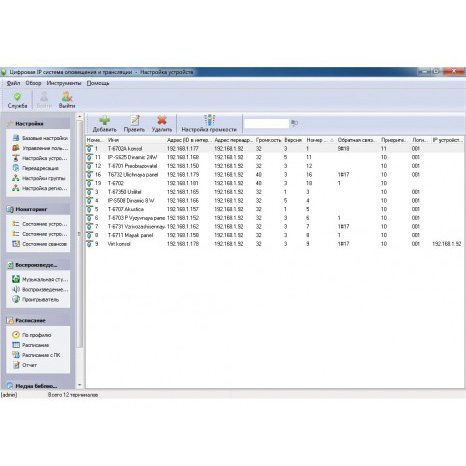Open the Инструменты menu
Screen dimensions: 466x466
pyautogui.click(x=64, y=83)
